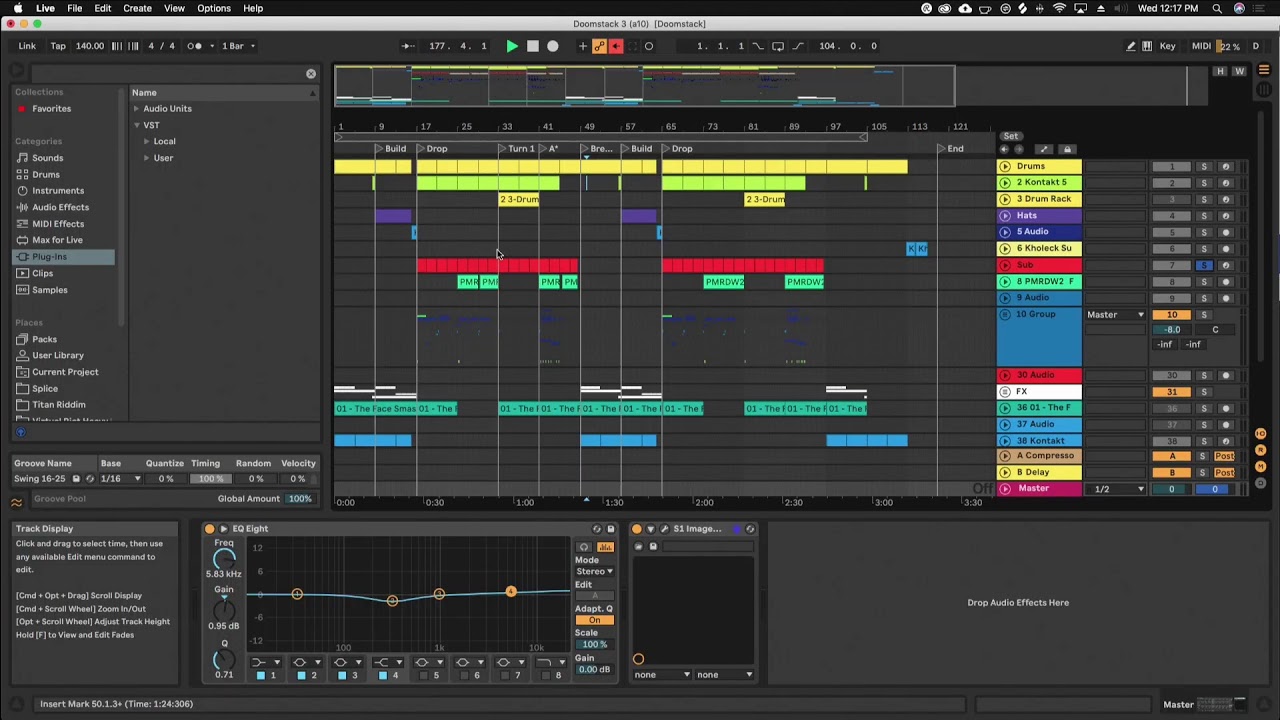Screen dimensions: 1280x720
Task: Open the Clips browser category
Action: (42, 273)
